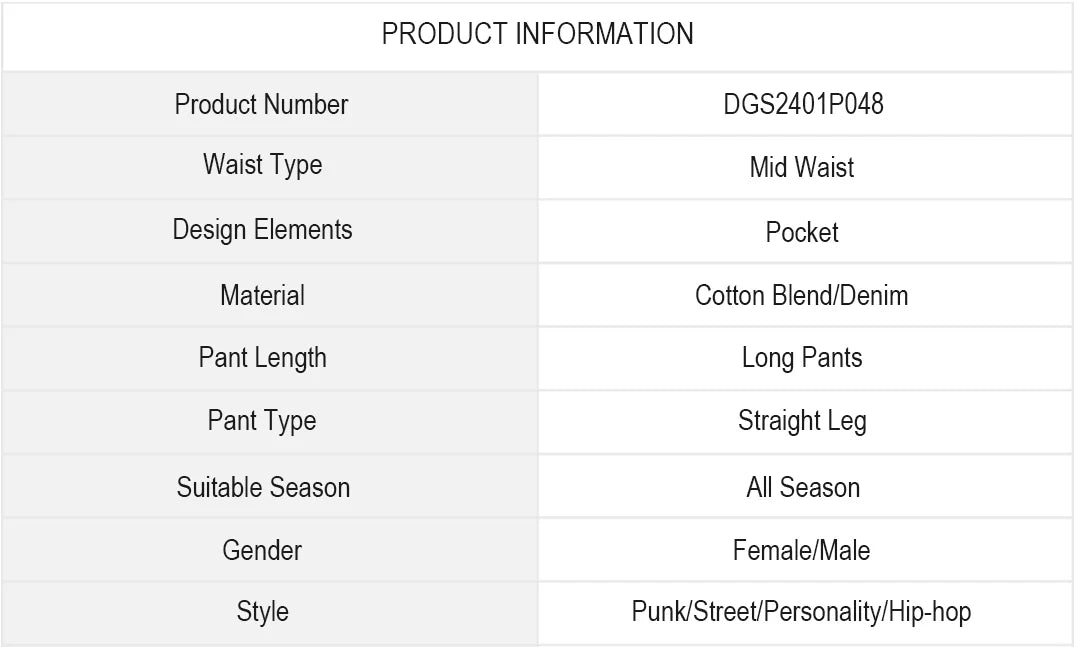Click the Female/Male value cell
Image resolution: width=1075 pixels, height=647 pixels.
click(x=802, y=550)
